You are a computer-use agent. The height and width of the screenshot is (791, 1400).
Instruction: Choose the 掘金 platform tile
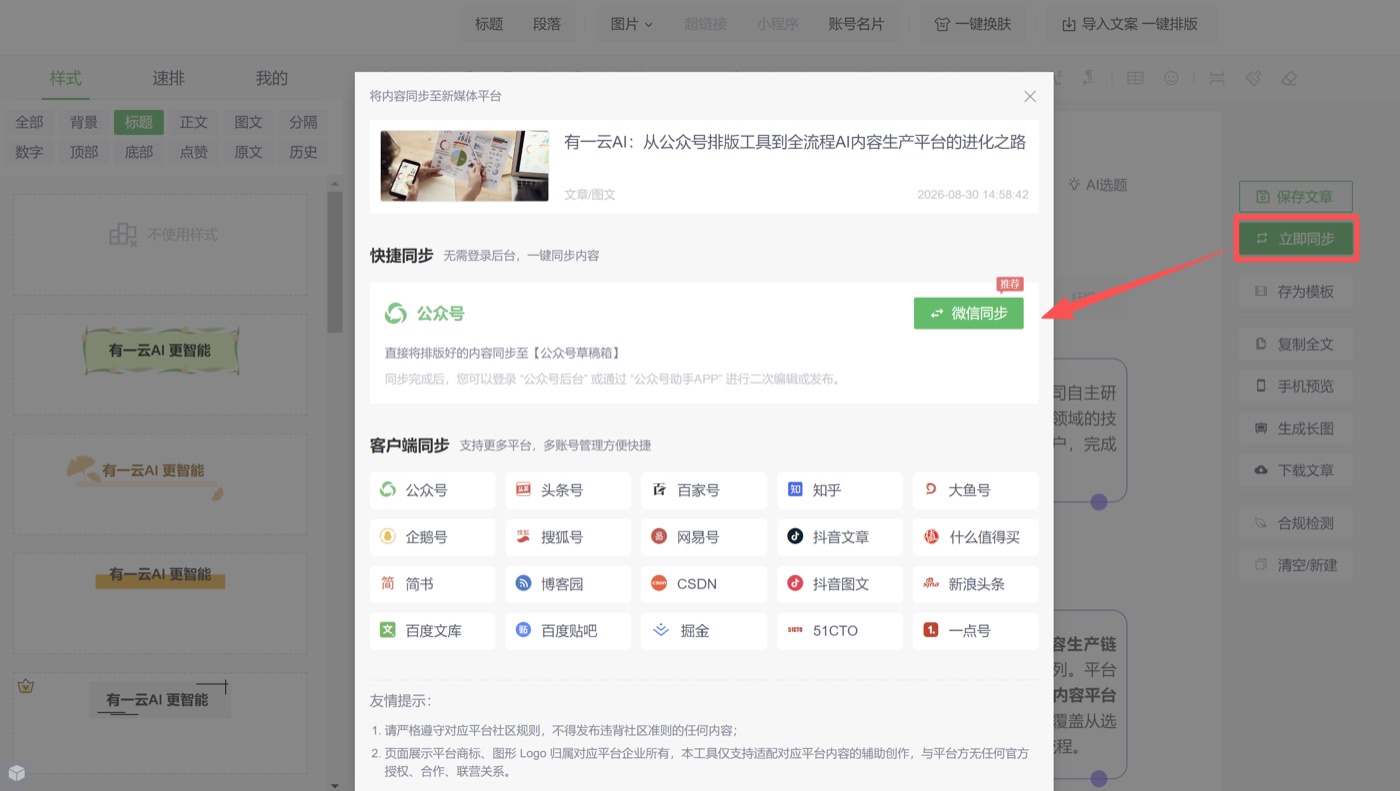coord(704,631)
